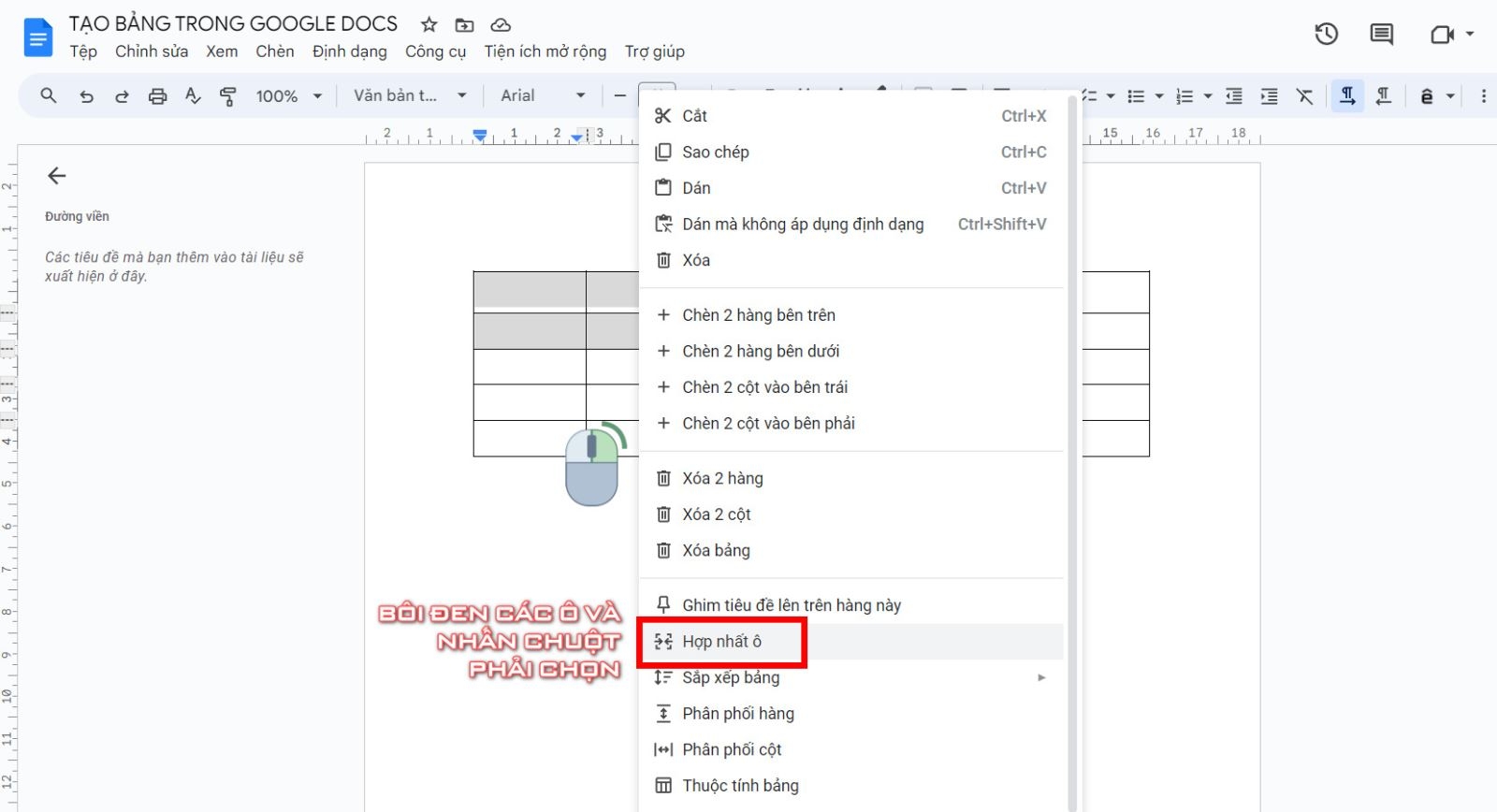The height and width of the screenshot is (812, 1497).
Task: Star the document title
Action: click(429, 24)
